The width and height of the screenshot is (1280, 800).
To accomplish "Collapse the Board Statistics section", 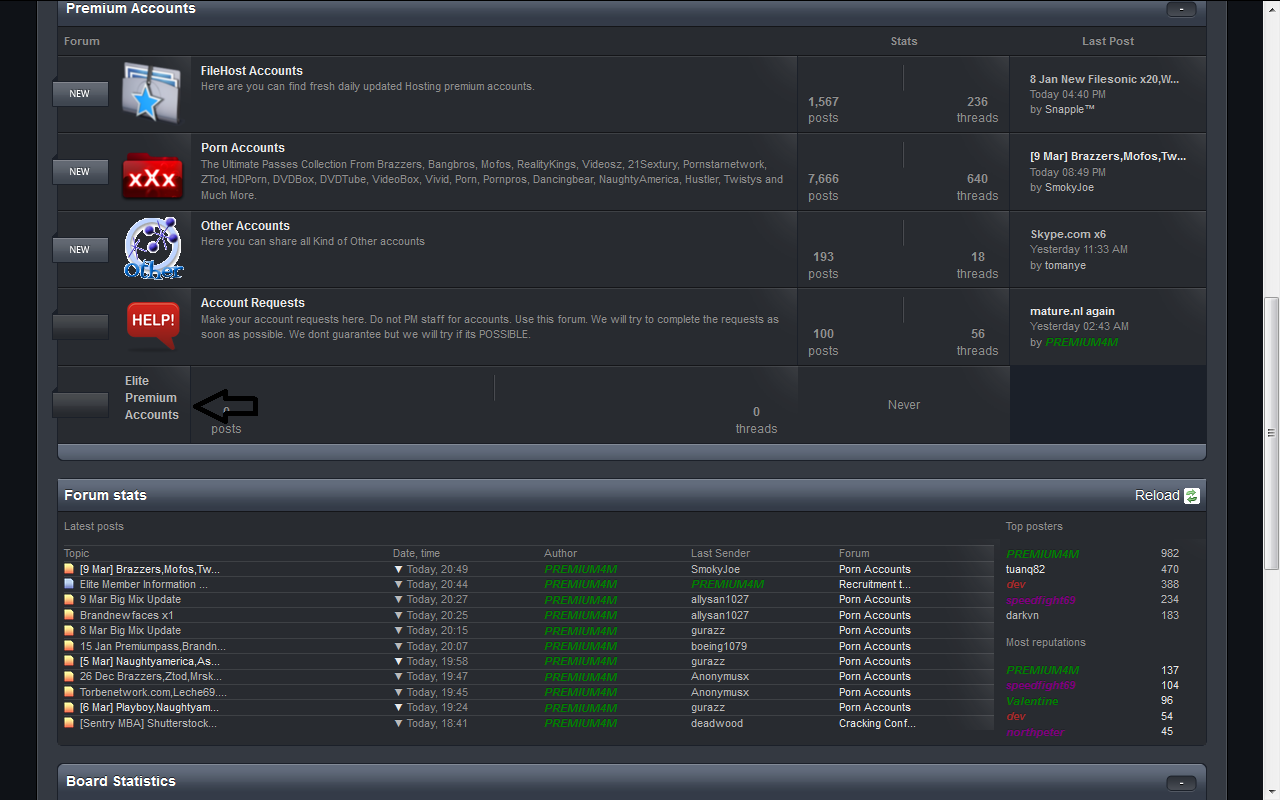I will pyautogui.click(x=1181, y=783).
